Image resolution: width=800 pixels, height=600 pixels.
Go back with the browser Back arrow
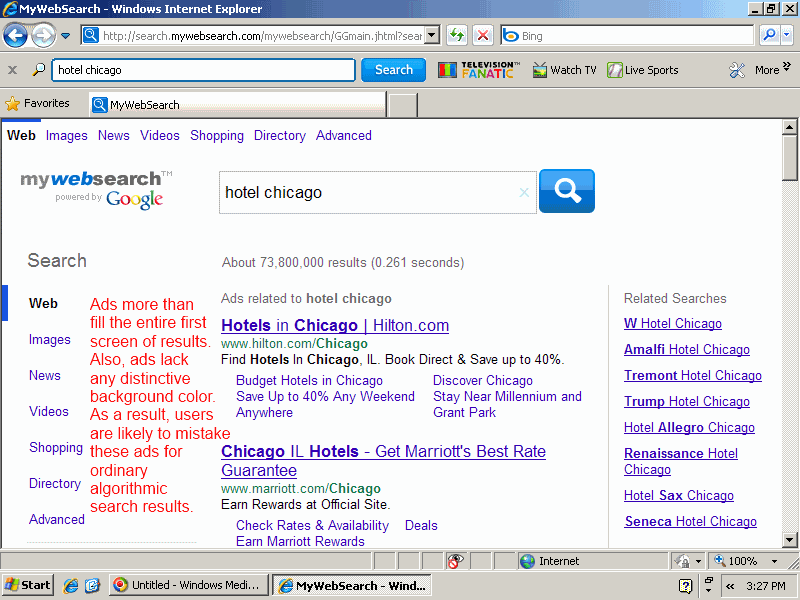(15, 36)
